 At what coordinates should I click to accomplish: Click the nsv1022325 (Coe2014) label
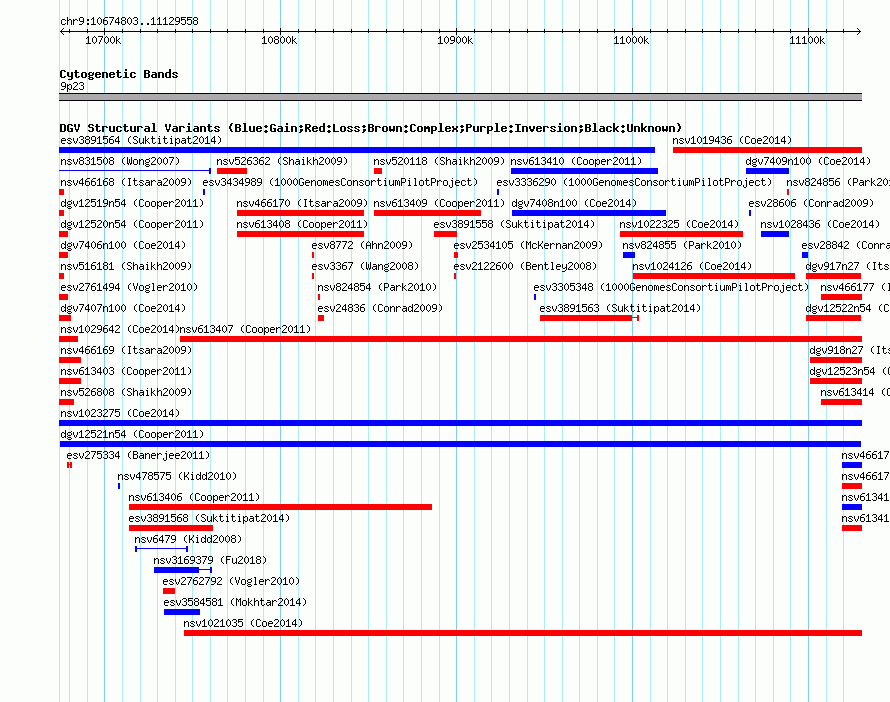tap(679, 224)
